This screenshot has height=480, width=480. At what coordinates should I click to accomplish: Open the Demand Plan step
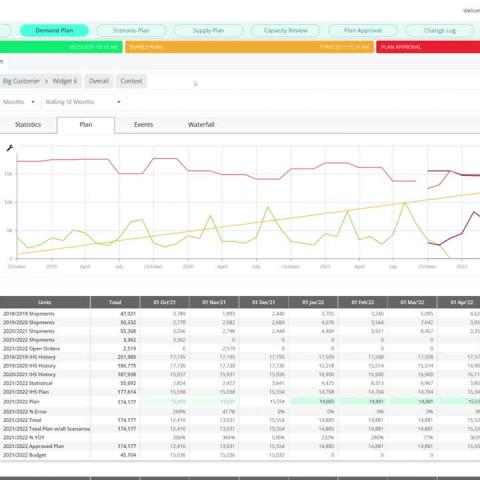coord(54,30)
